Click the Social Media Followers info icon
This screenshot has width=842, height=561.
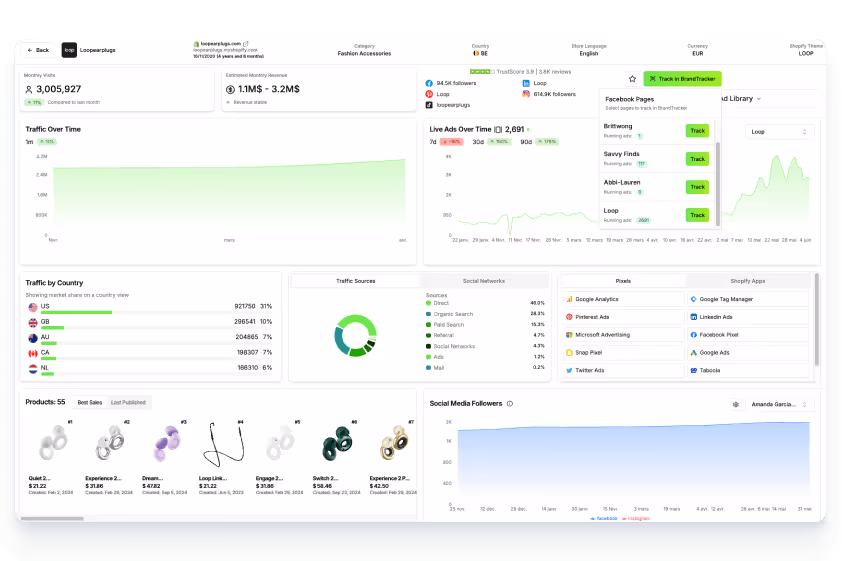[x=510, y=404]
